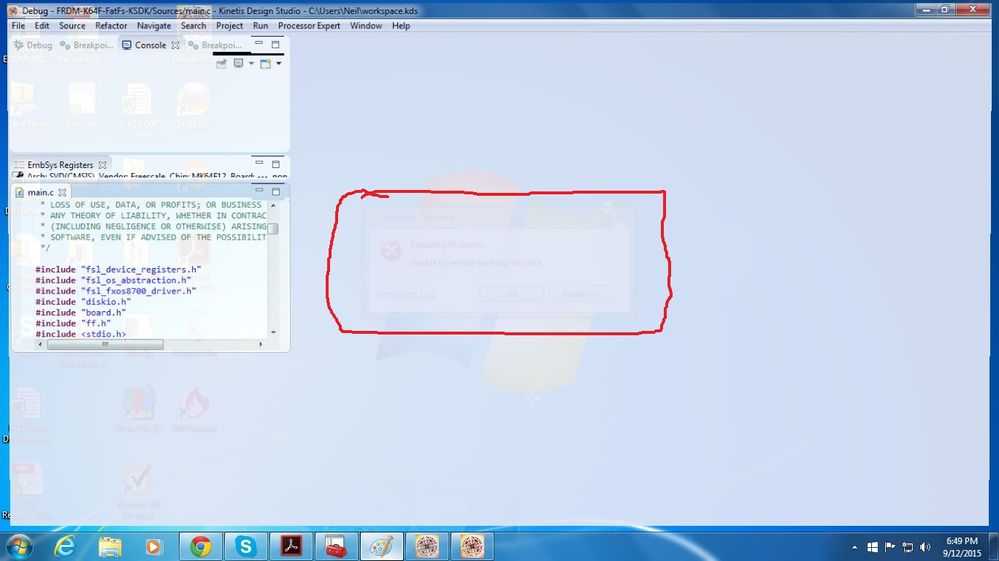Viewport: 999px width, 561px height.
Task: Maximize the Console view panel
Action: [275, 44]
